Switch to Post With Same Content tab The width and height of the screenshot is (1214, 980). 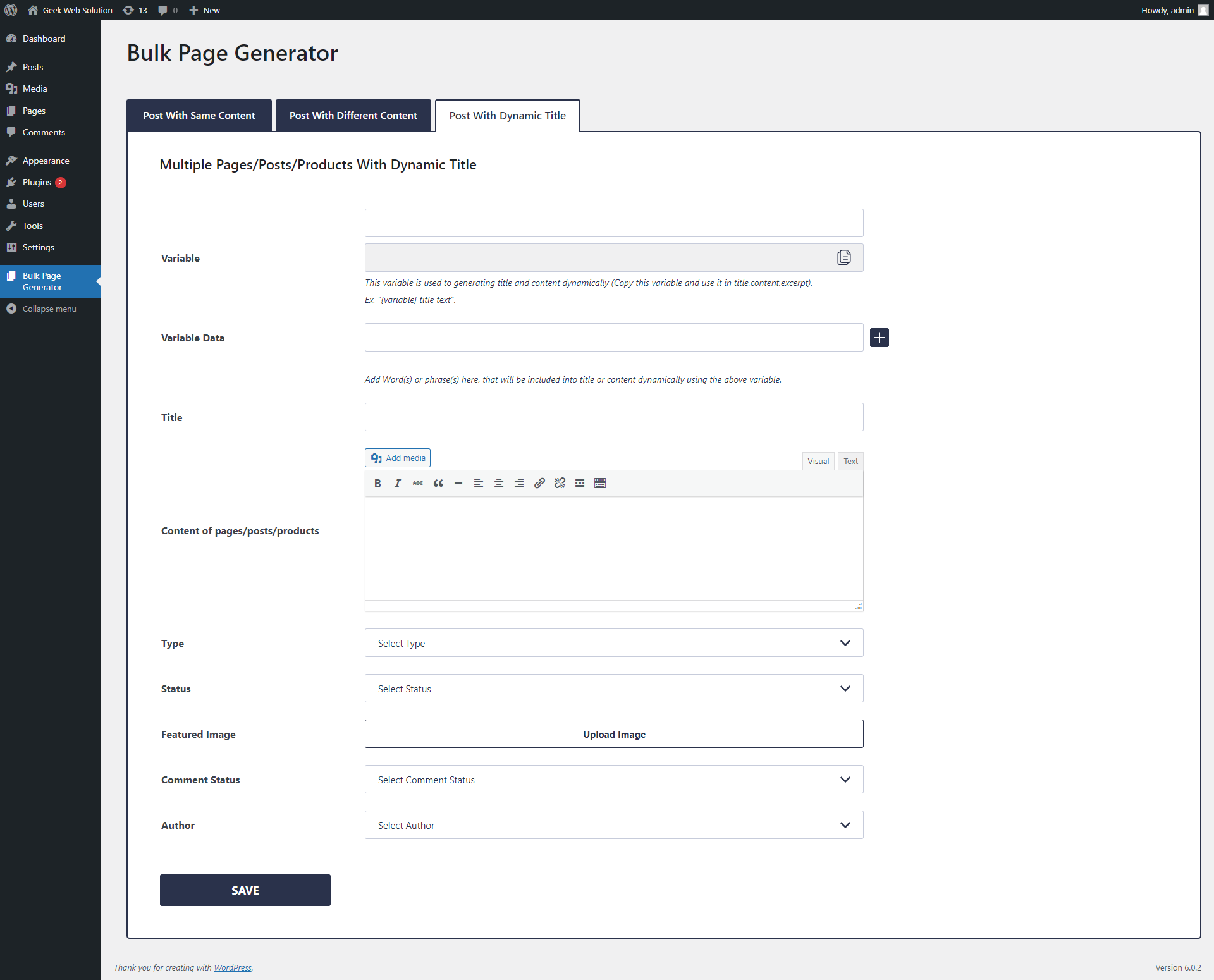(199, 115)
